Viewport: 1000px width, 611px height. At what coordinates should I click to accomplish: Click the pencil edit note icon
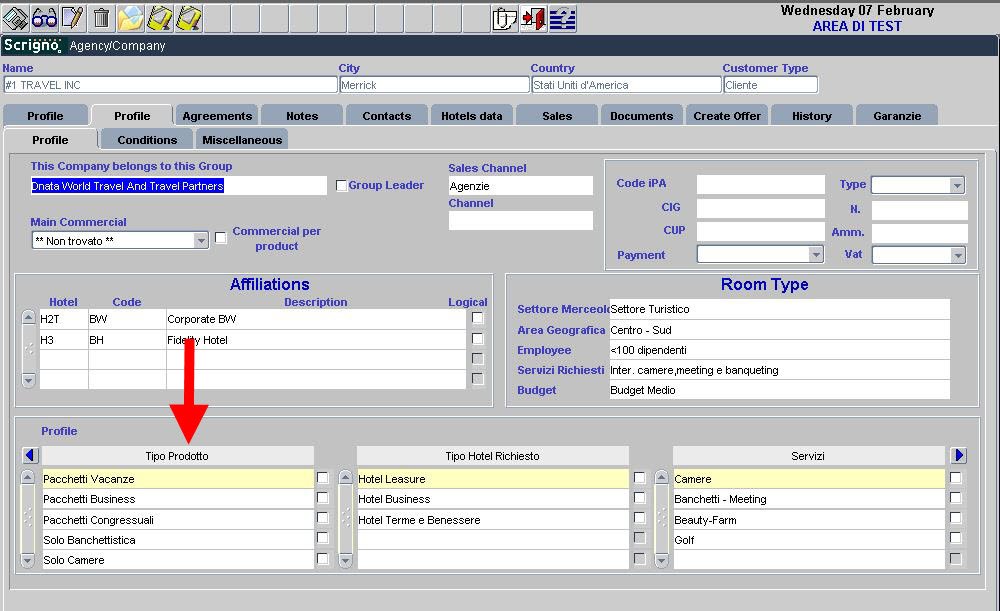coord(72,18)
